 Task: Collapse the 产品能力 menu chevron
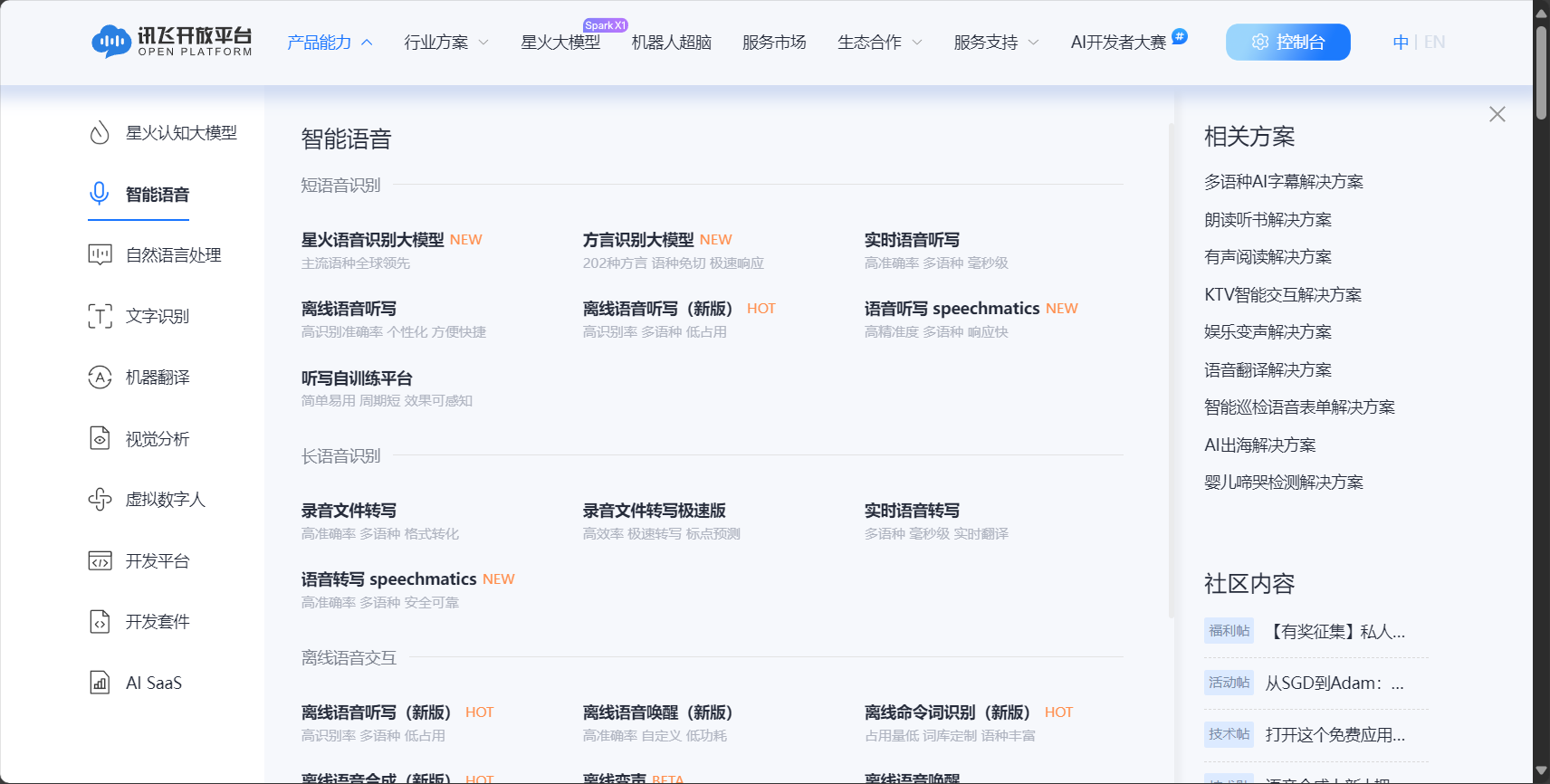pyautogui.click(x=367, y=43)
